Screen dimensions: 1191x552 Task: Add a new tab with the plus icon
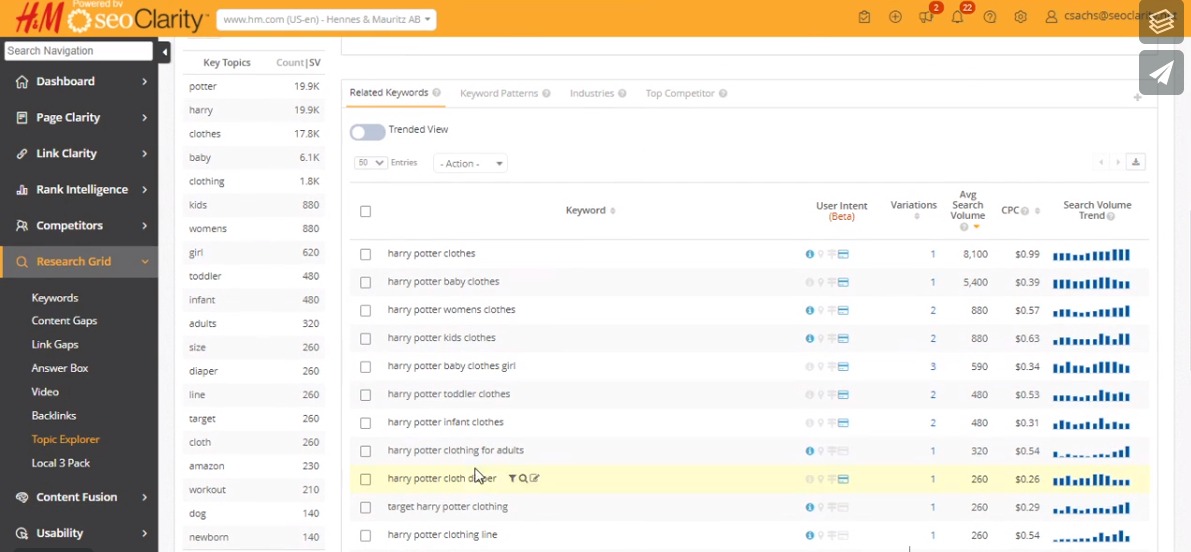coord(1137,97)
